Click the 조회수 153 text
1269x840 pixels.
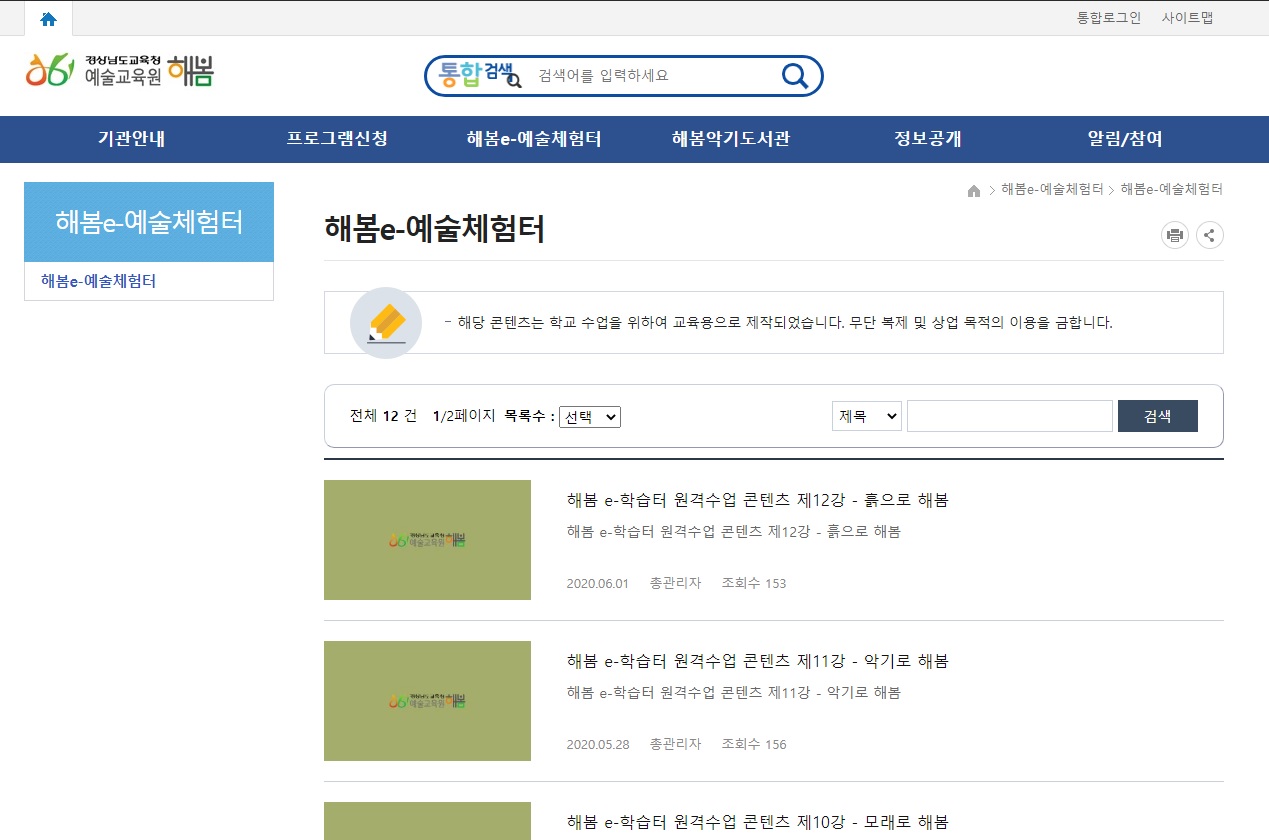(754, 583)
